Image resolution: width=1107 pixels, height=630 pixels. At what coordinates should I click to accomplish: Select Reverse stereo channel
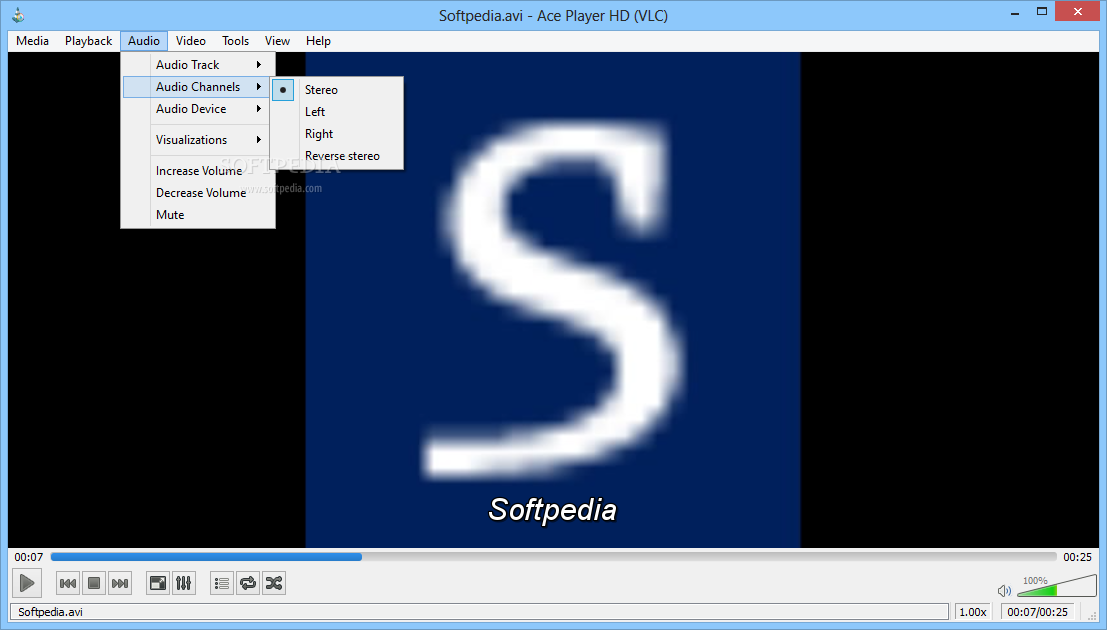click(337, 155)
